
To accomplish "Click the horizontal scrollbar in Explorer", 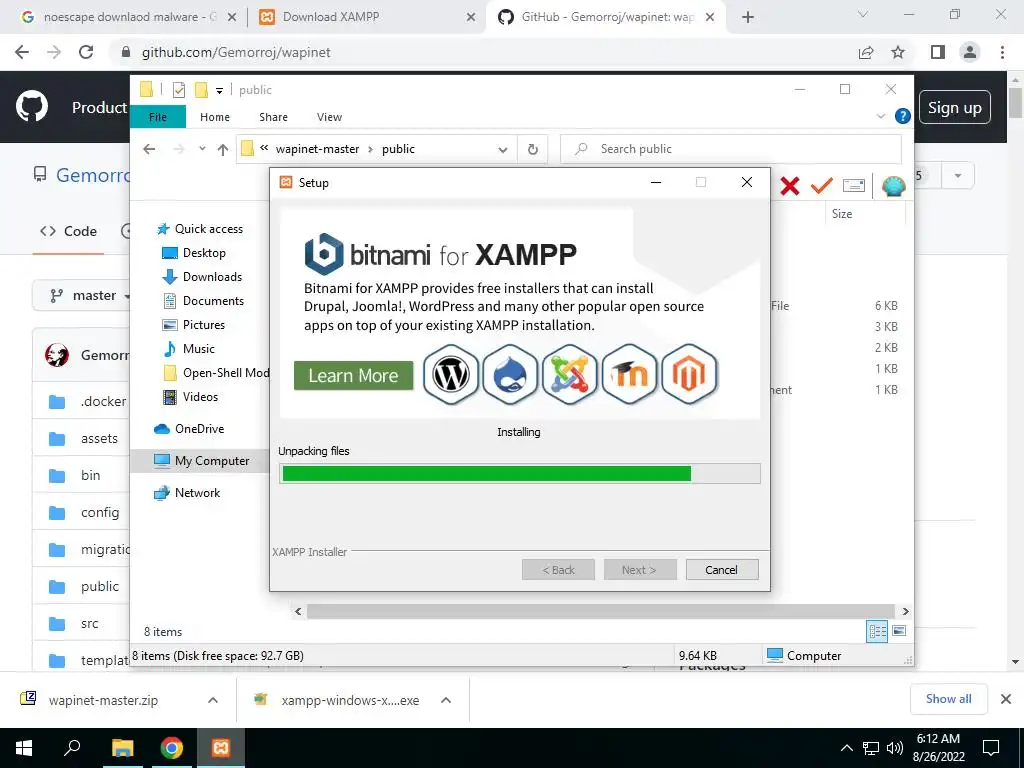I will click(601, 611).
